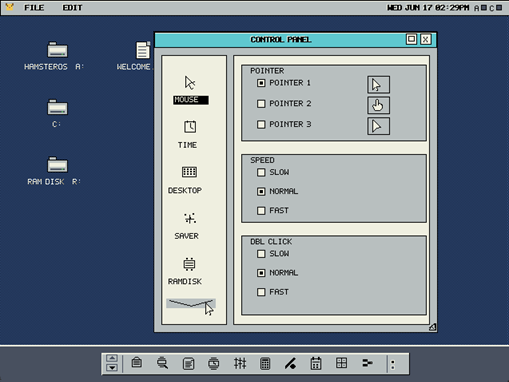Open the Ramdisk settings category
The height and width of the screenshot is (382, 509).
tap(186, 271)
